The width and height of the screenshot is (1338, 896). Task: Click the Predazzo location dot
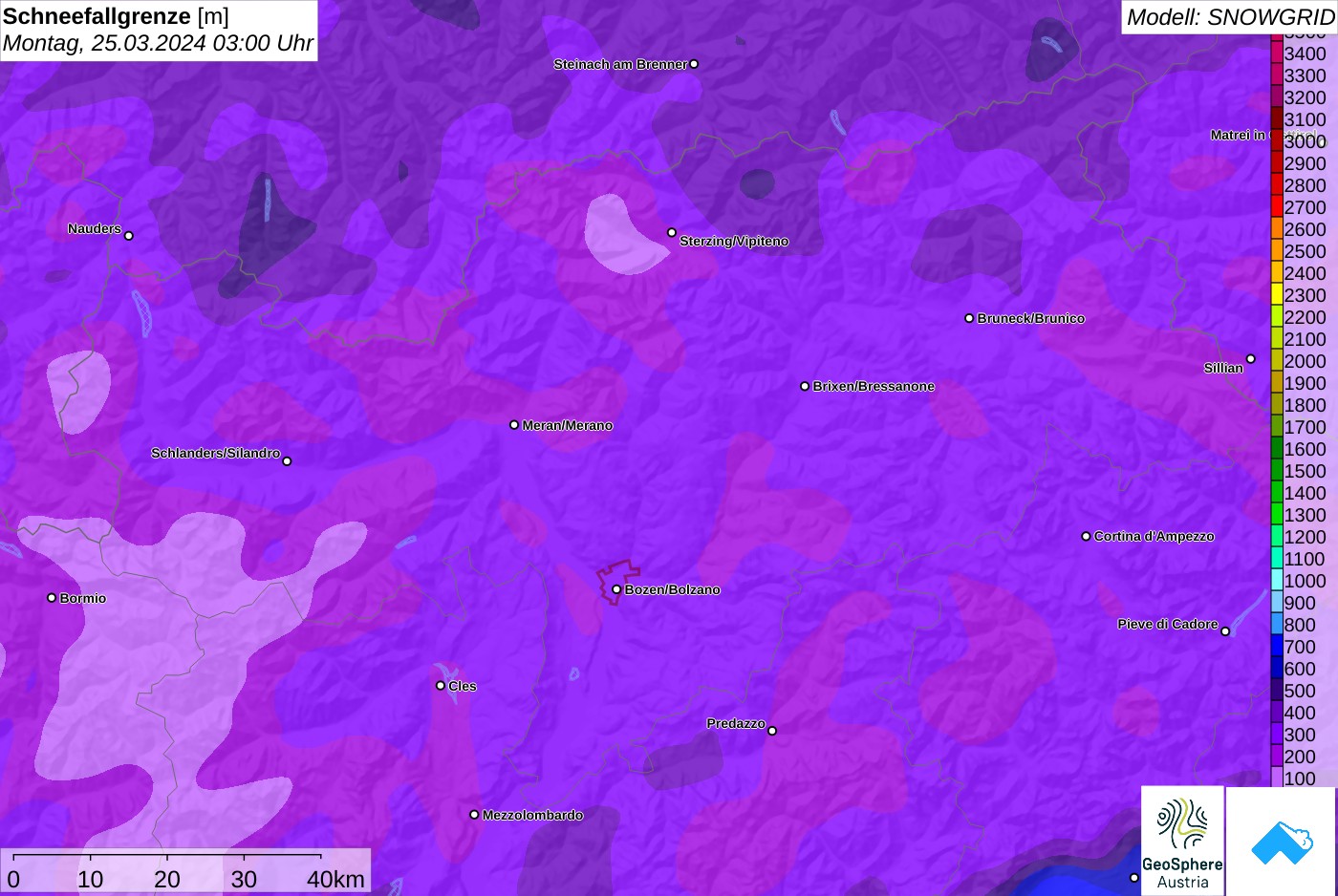click(x=772, y=731)
